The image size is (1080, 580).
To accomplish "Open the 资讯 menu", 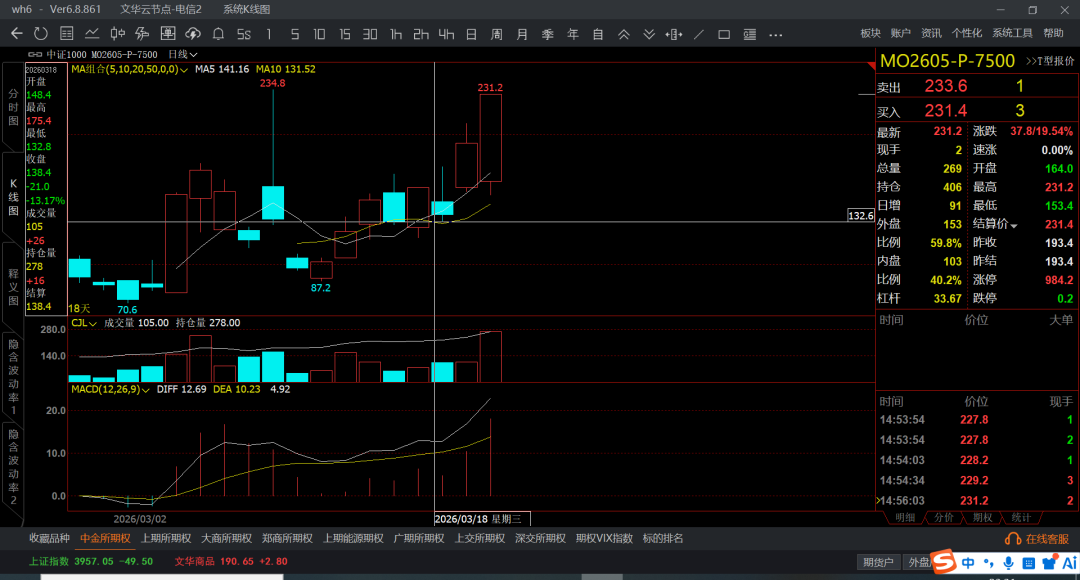I will (x=931, y=33).
